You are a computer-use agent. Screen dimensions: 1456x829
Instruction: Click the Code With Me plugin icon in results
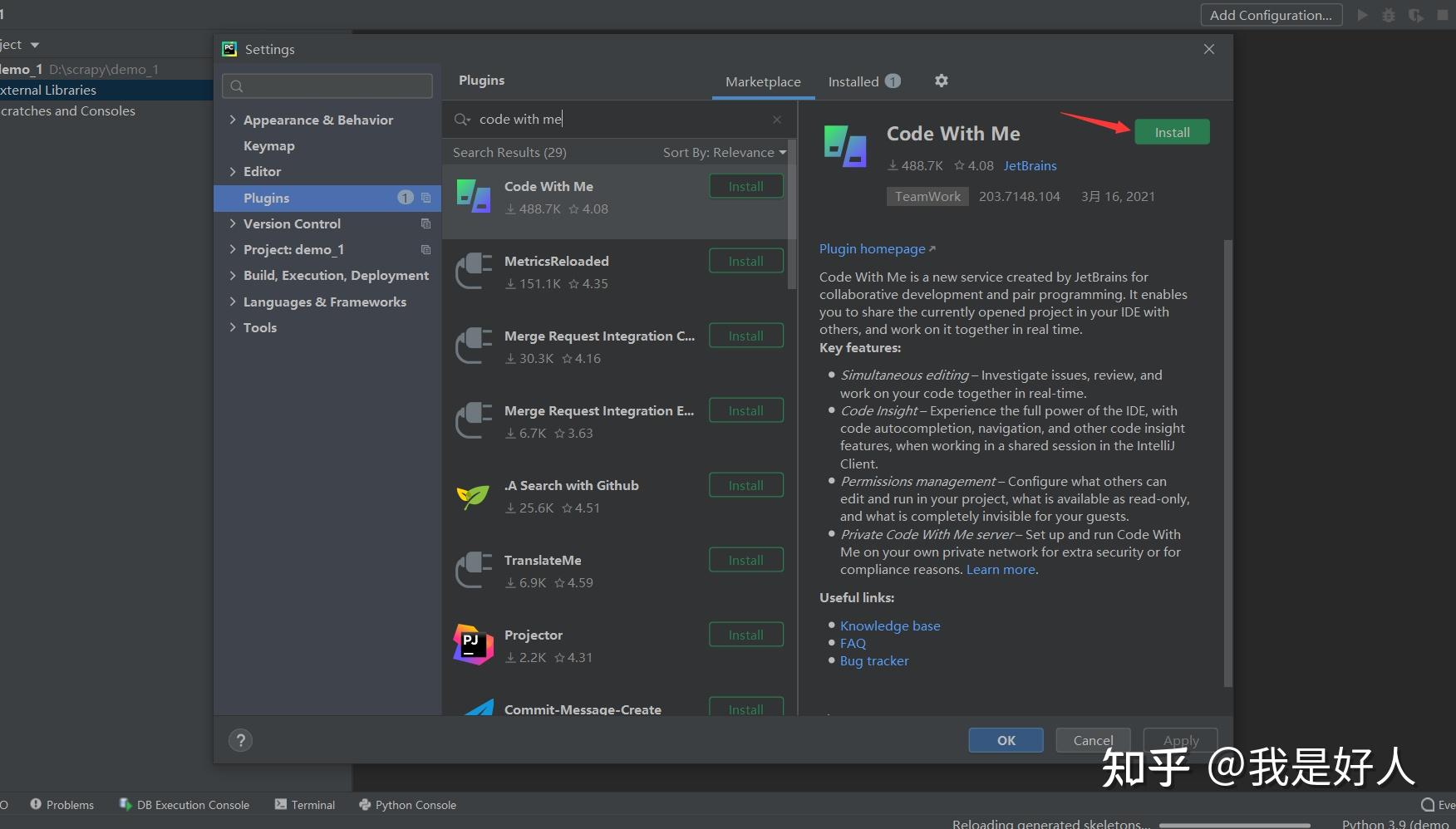pyautogui.click(x=474, y=197)
